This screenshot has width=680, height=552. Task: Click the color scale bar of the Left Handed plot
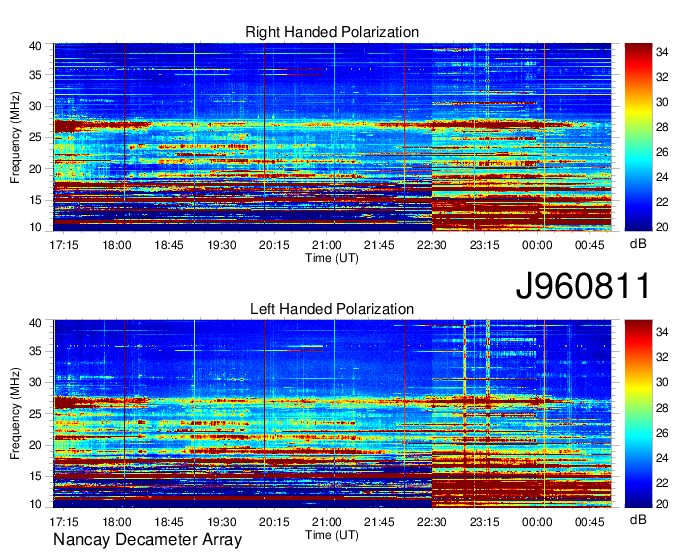(x=638, y=414)
